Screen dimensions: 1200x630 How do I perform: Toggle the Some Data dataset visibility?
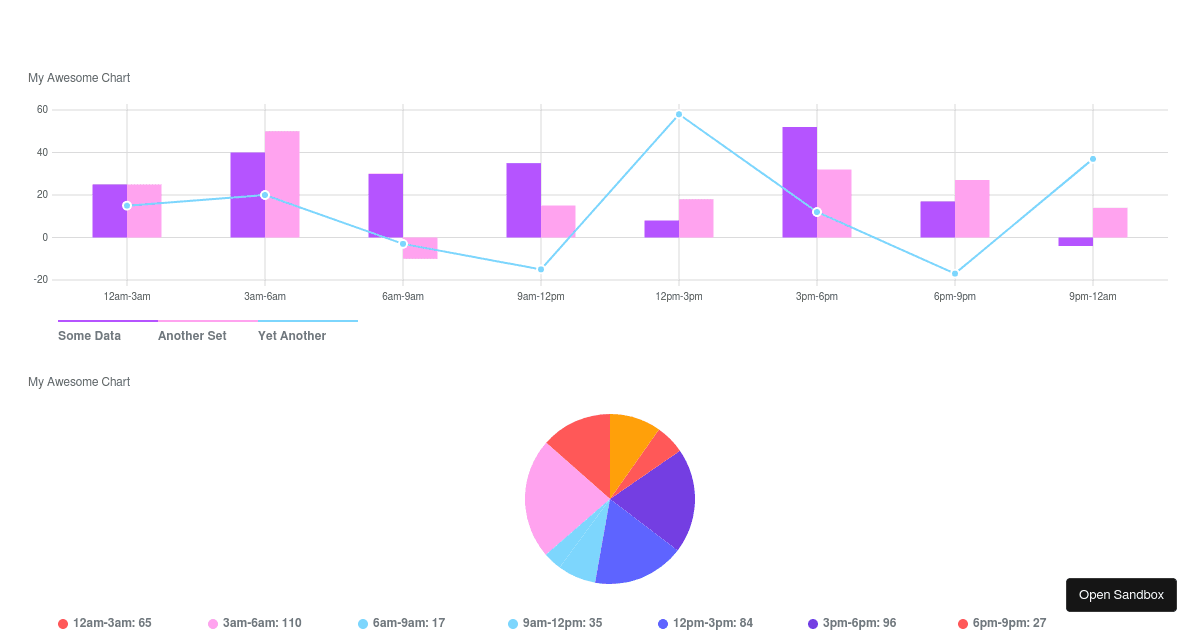[89, 335]
